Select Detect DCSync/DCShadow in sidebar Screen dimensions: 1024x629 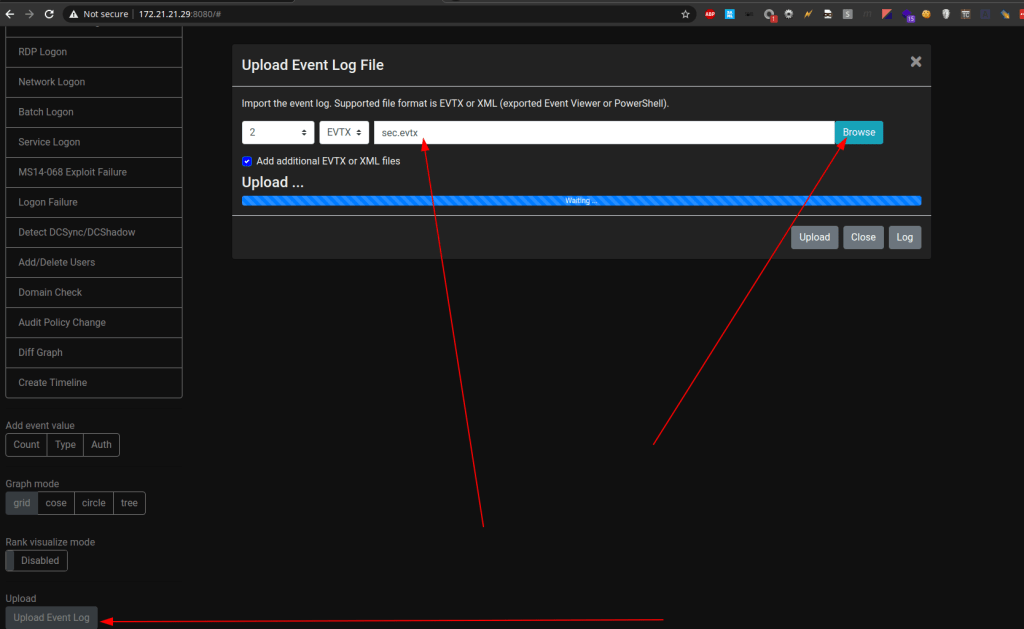pos(94,232)
